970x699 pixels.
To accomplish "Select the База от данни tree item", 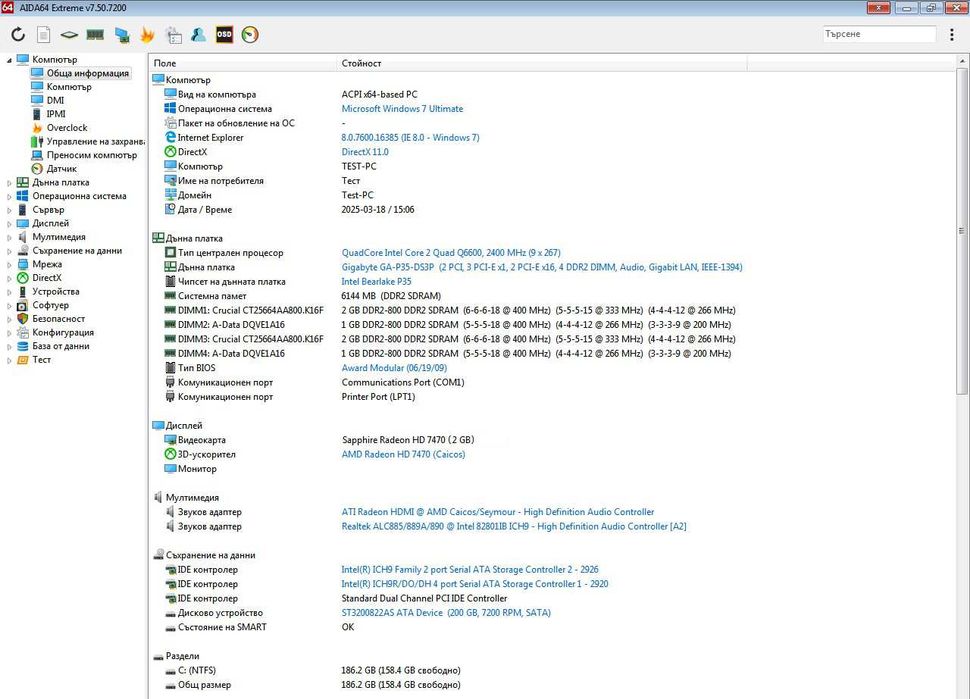I will [x=61, y=346].
